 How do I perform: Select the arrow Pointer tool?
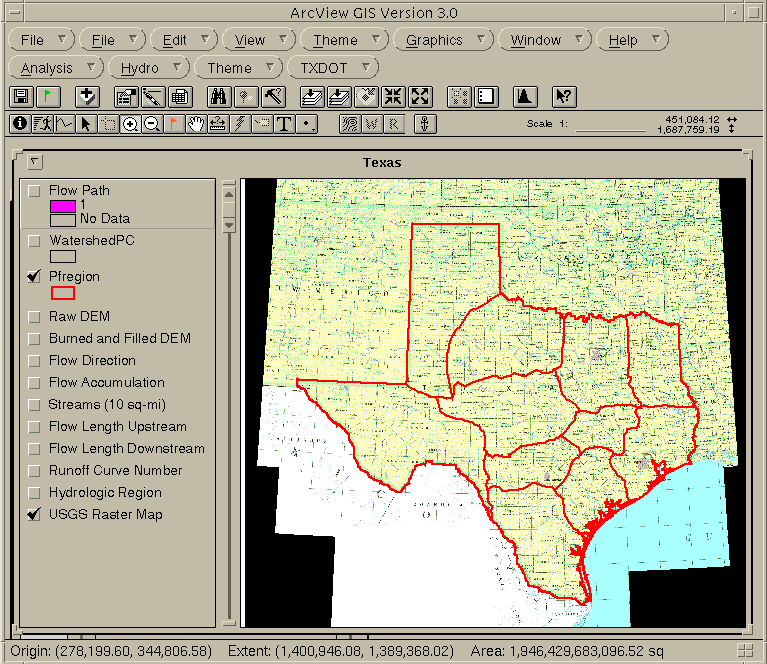coord(86,124)
